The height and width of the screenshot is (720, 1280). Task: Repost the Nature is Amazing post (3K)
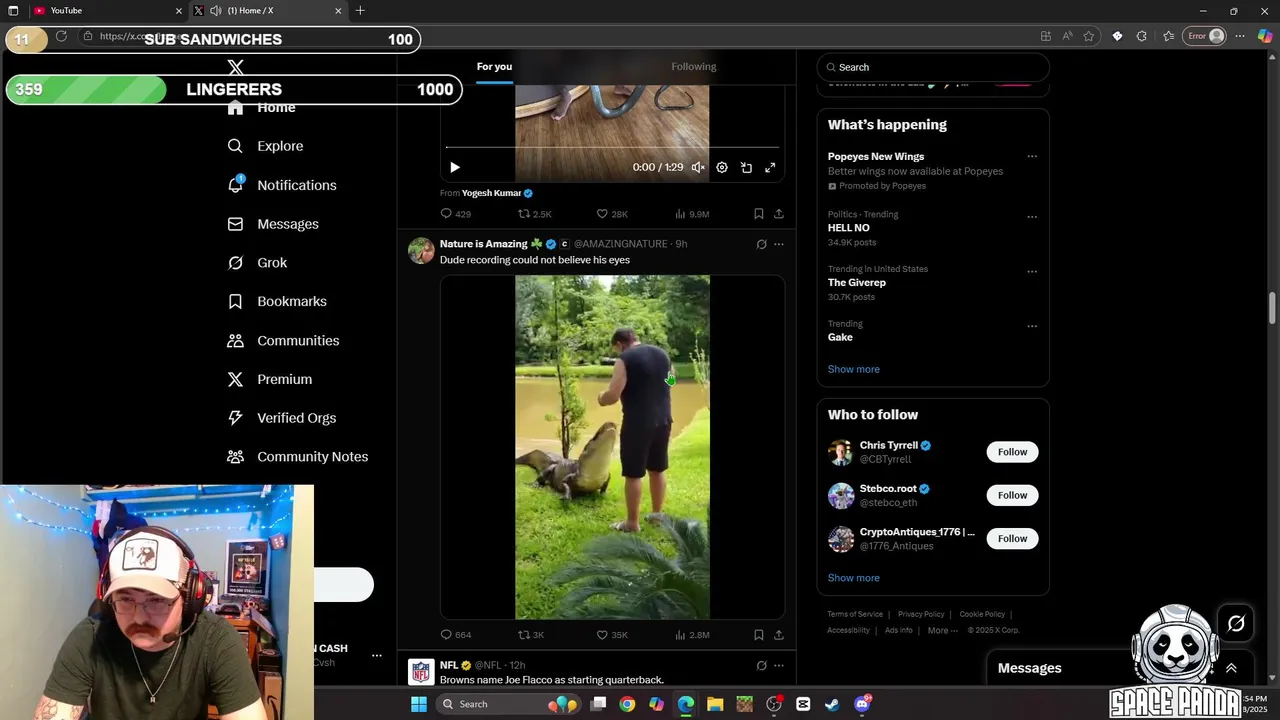pyautogui.click(x=531, y=635)
